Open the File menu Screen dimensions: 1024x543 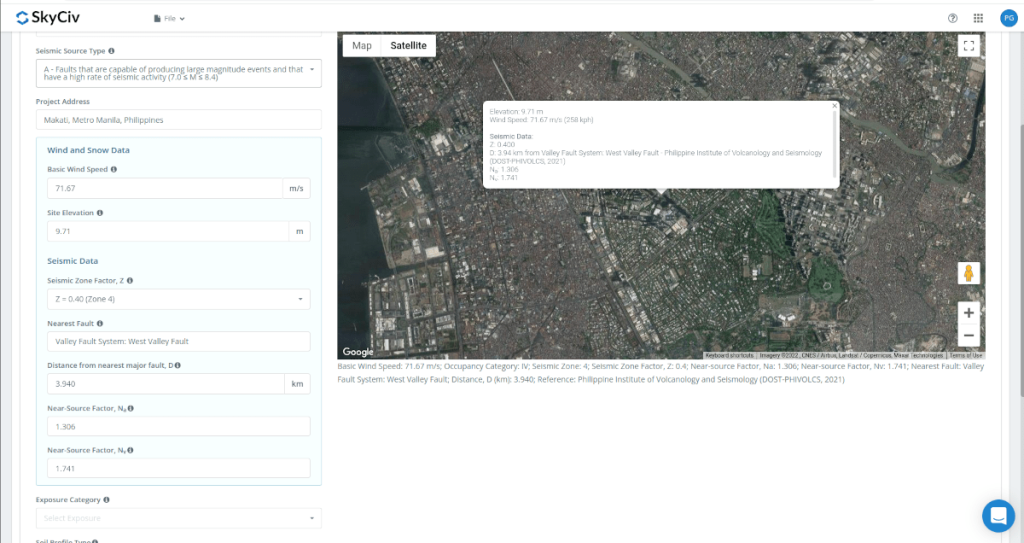tap(170, 19)
